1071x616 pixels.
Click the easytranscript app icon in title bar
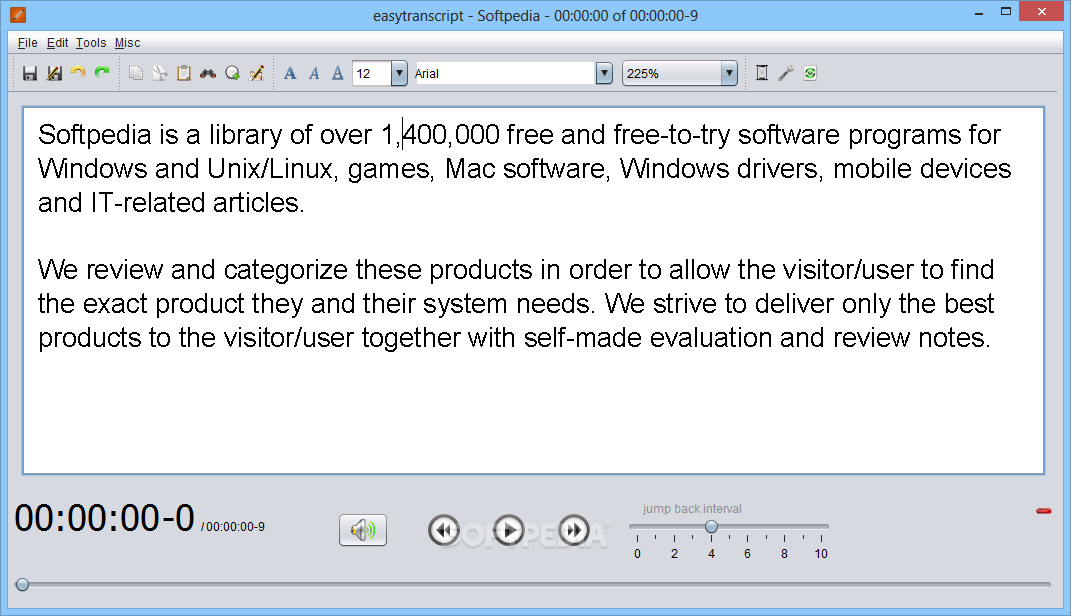click(x=18, y=14)
